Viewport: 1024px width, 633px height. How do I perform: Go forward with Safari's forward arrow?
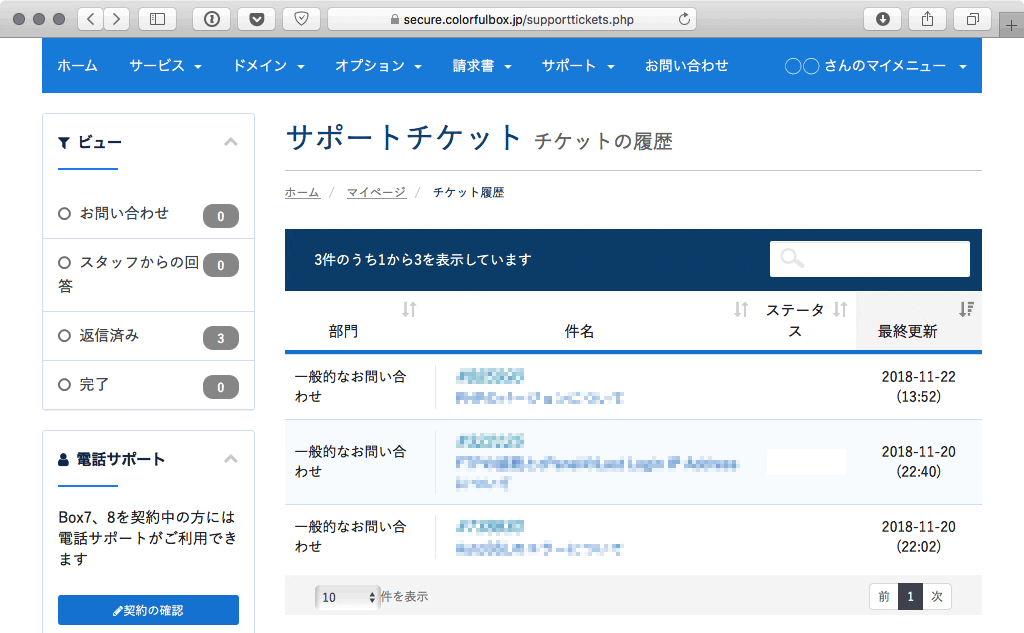(x=116, y=19)
